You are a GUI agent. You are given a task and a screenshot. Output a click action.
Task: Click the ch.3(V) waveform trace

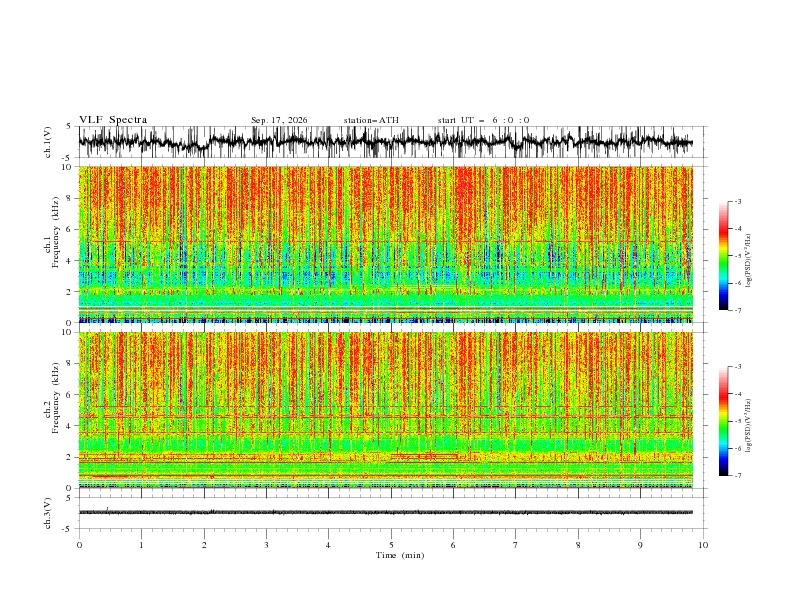pyautogui.click(x=385, y=512)
